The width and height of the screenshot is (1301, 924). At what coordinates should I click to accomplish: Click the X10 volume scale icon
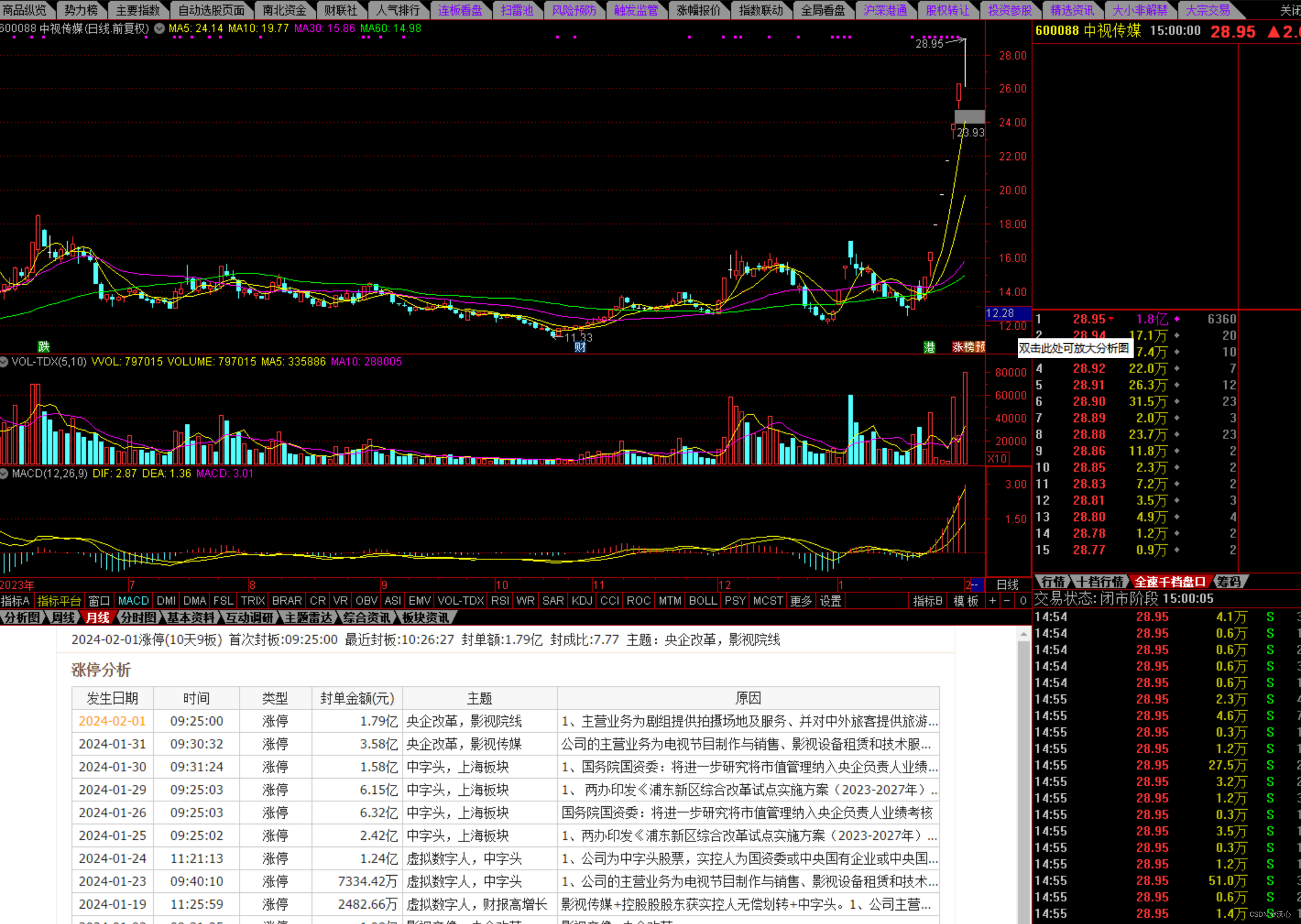click(x=998, y=458)
